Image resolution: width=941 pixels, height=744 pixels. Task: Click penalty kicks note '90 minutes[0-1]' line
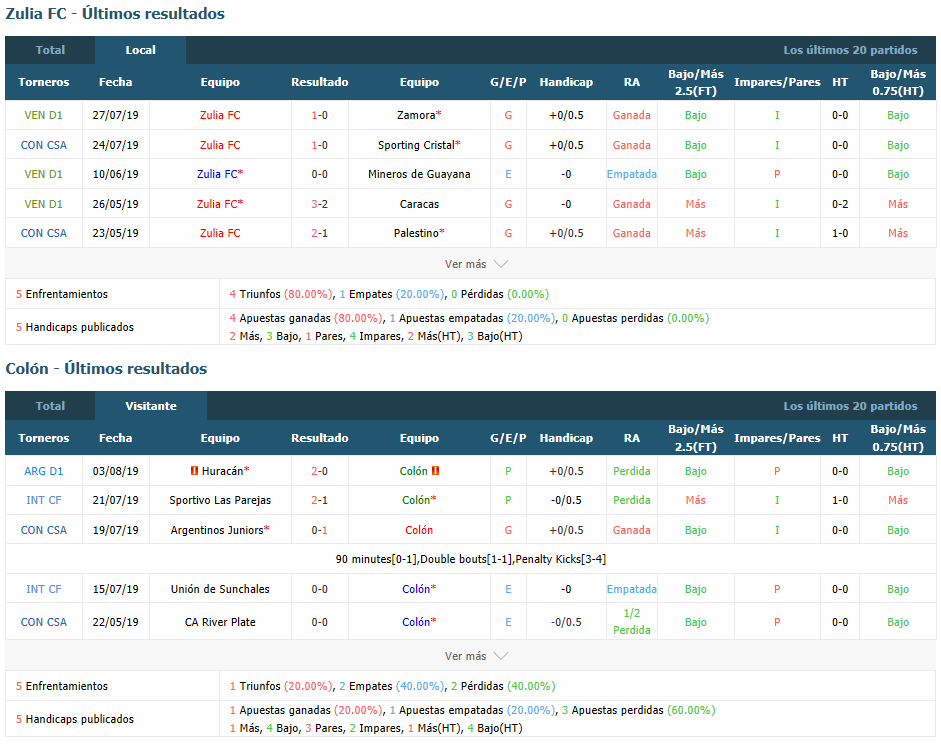(x=470, y=559)
